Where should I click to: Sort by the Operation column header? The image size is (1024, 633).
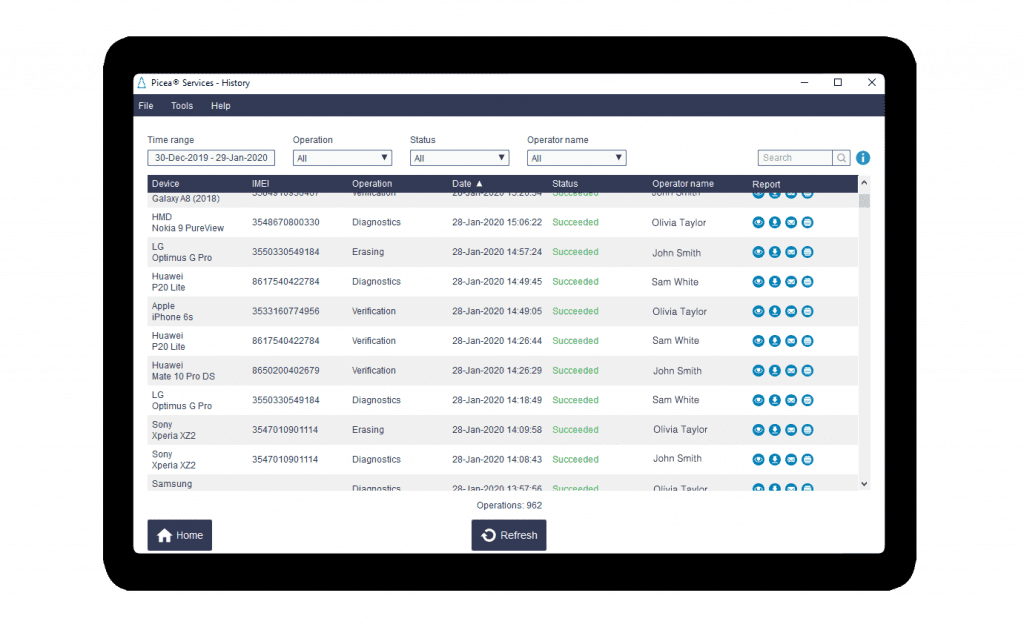click(x=372, y=184)
